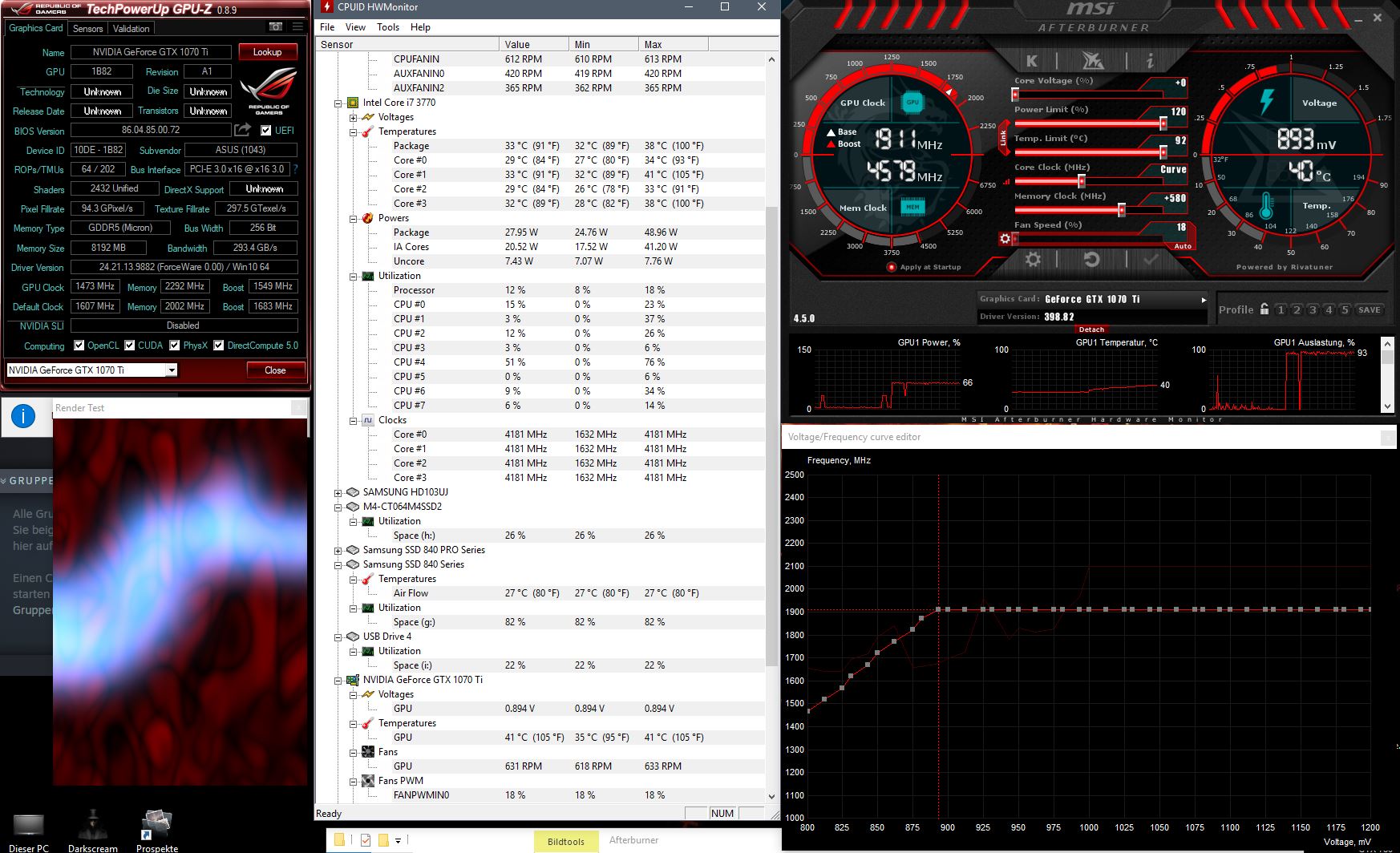This screenshot has height=853, width=1400.
Task: Open the Graphics Card selector arrow in Afterburner
Action: (x=1203, y=300)
